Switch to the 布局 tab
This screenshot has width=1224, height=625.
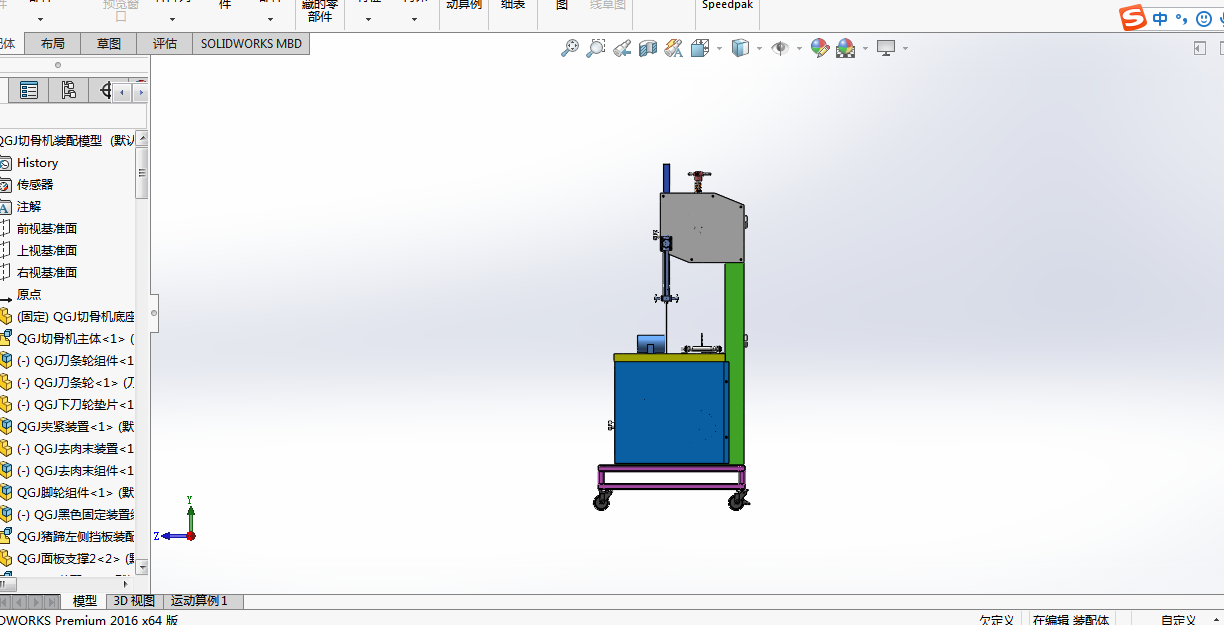52,44
